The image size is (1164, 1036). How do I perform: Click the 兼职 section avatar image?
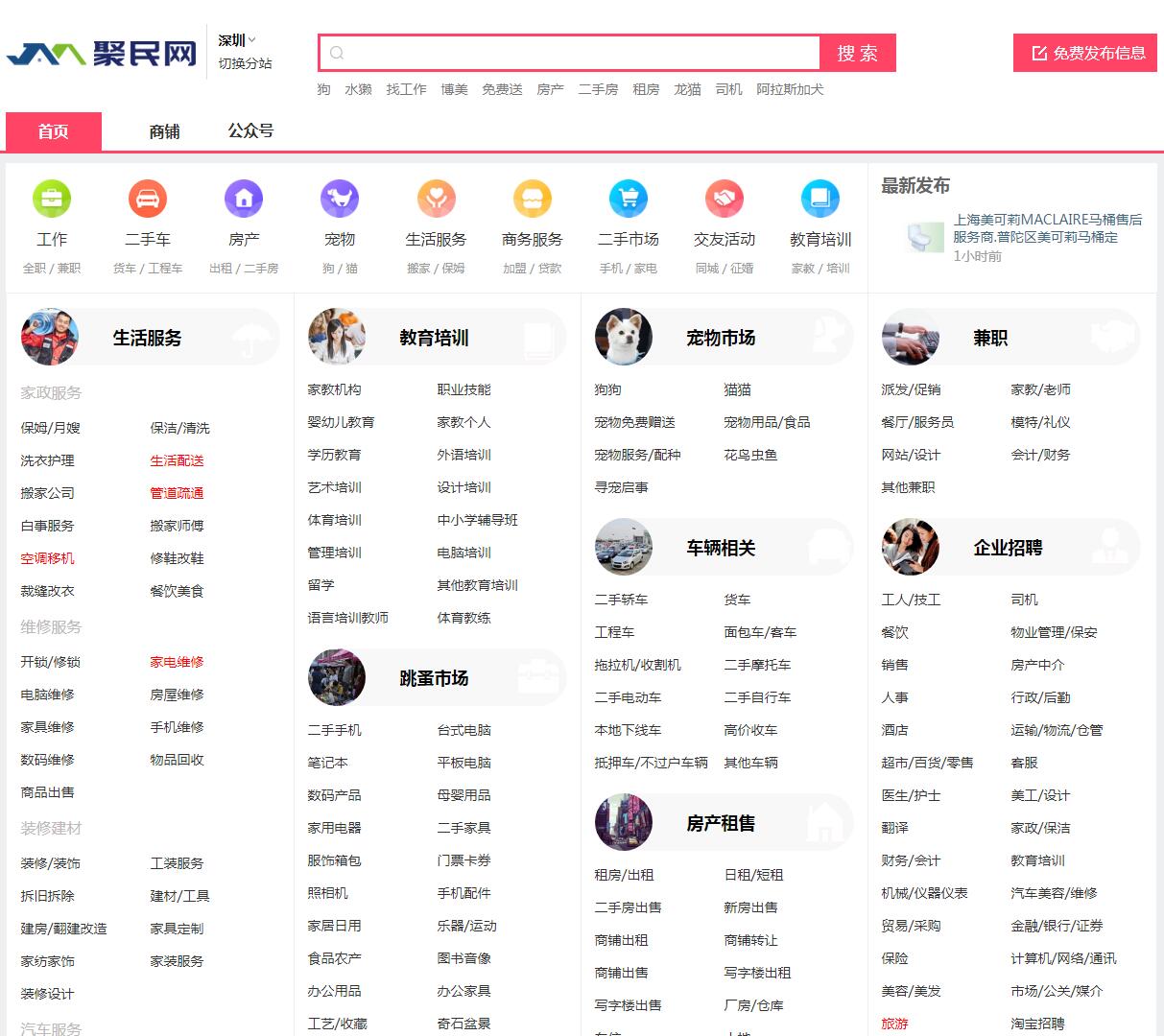point(911,337)
